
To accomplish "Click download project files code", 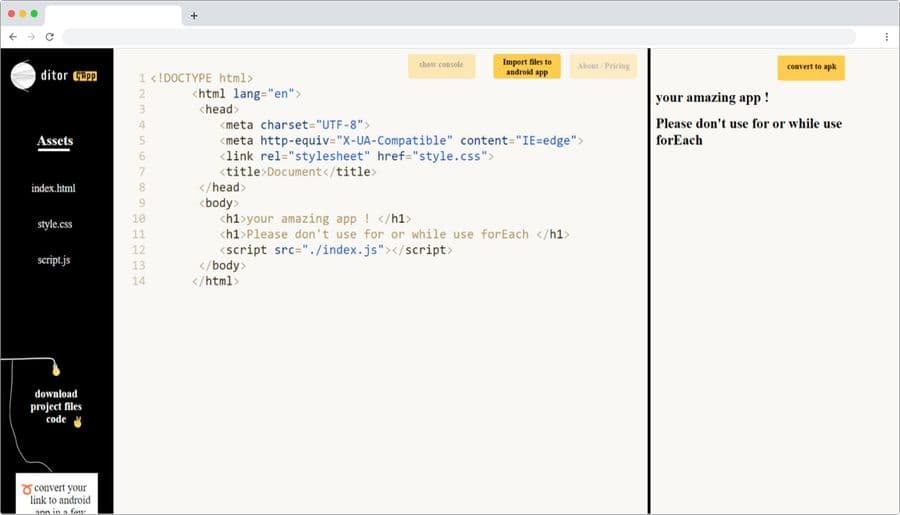I will click(x=56, y=406).
